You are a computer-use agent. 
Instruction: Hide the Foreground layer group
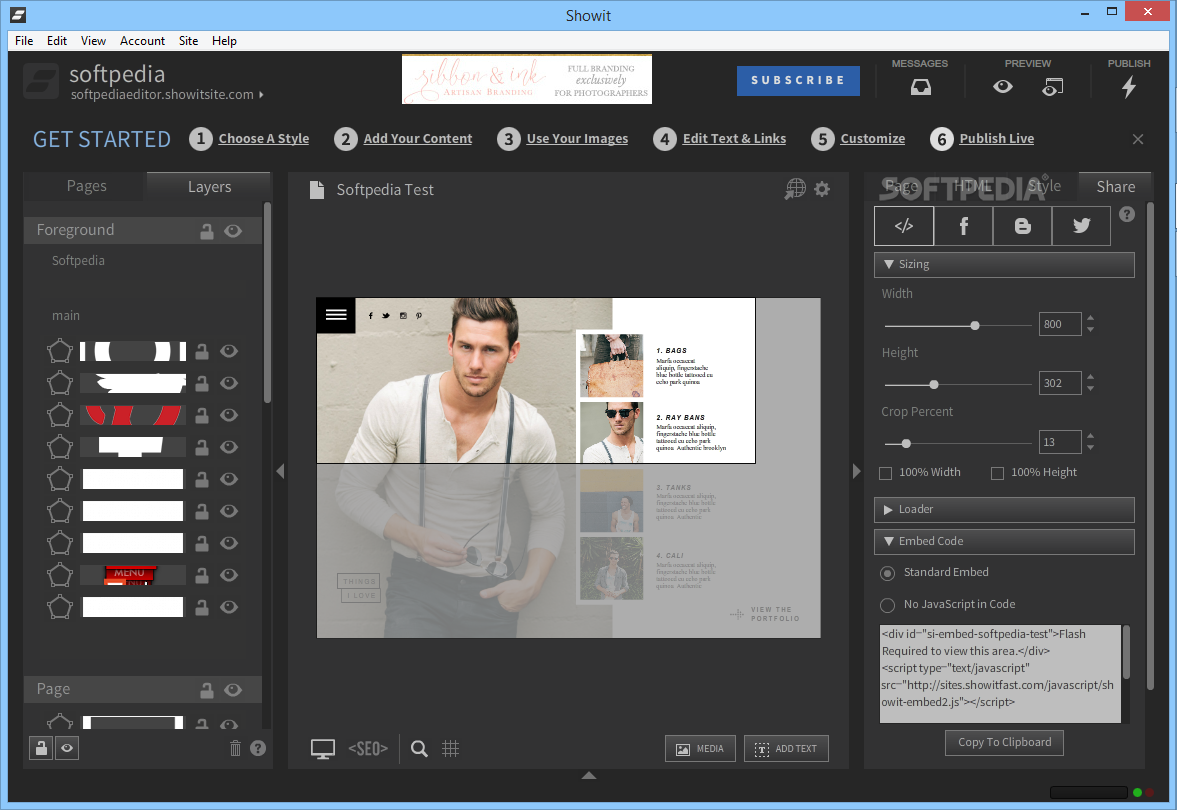click(x=233, y=230)
